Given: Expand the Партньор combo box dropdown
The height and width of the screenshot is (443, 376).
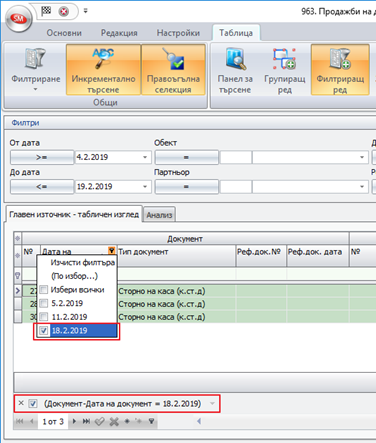Looking at the screenshot, I should [362, 187].
